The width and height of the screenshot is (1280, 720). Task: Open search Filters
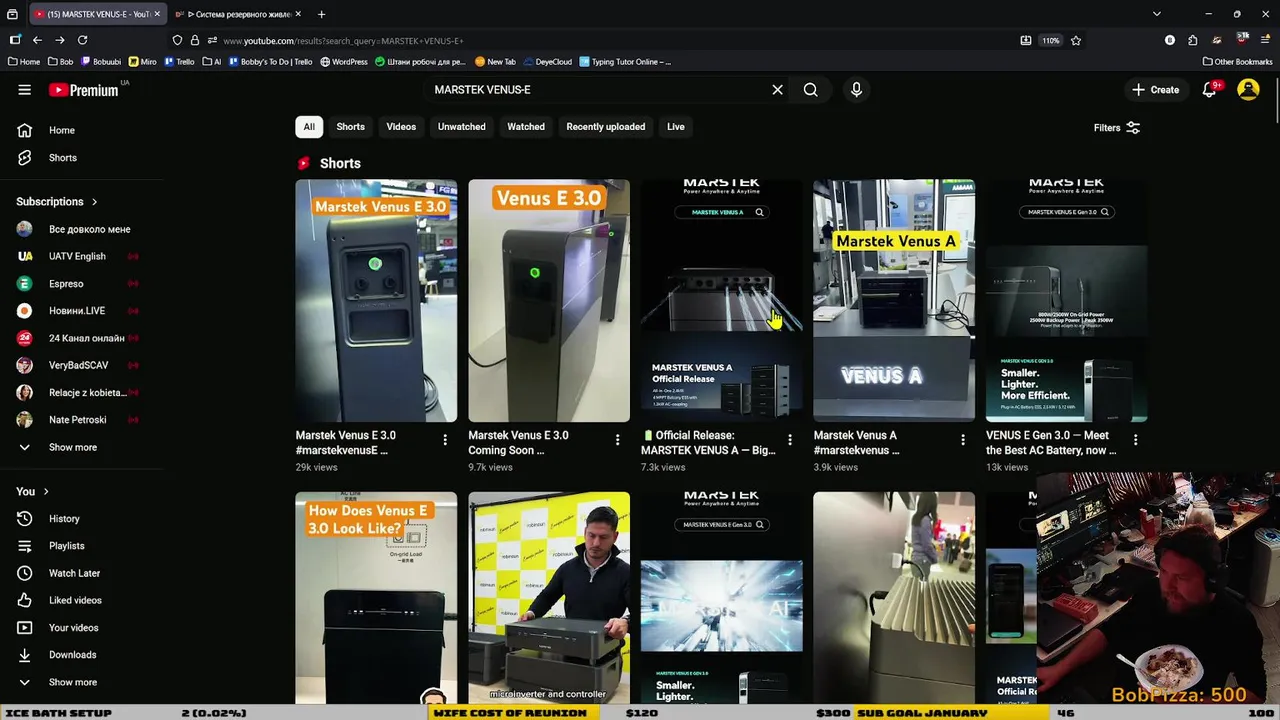tap(1117, 128)
